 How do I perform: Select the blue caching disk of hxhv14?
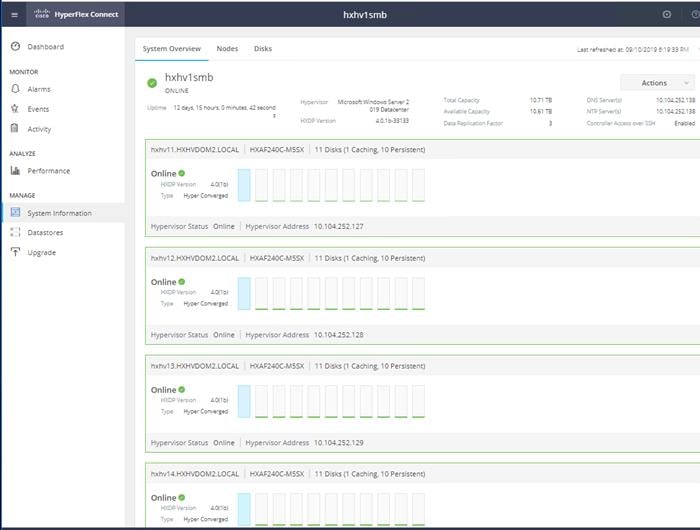[244, 509]
